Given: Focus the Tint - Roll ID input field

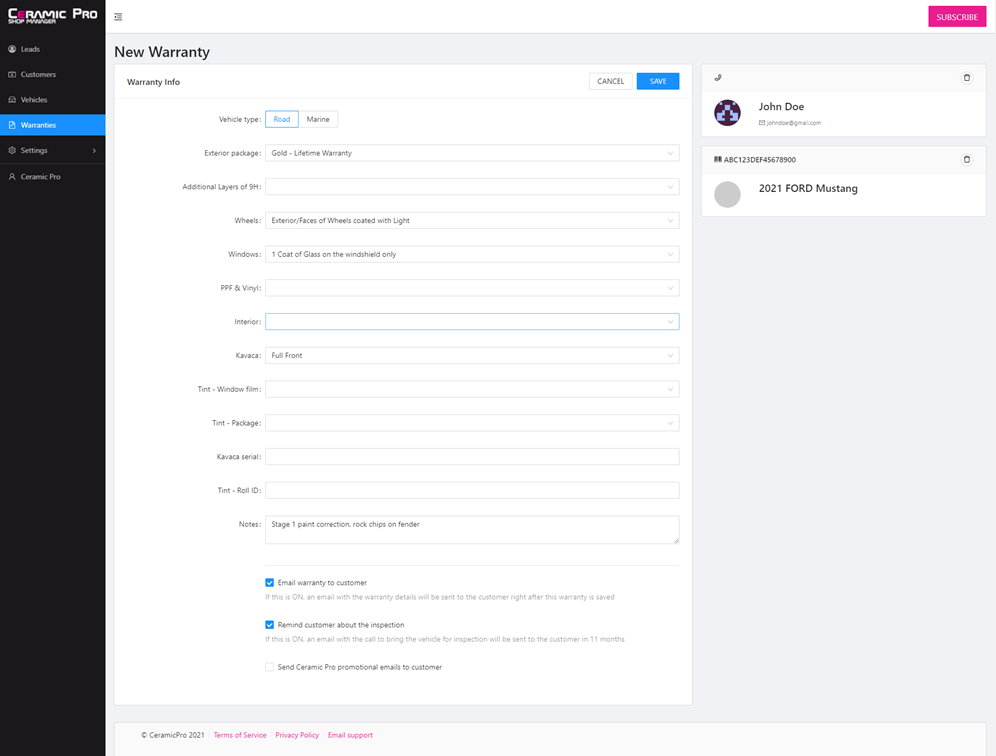Looking at the screenshot, I should click(x=472, y=490).
